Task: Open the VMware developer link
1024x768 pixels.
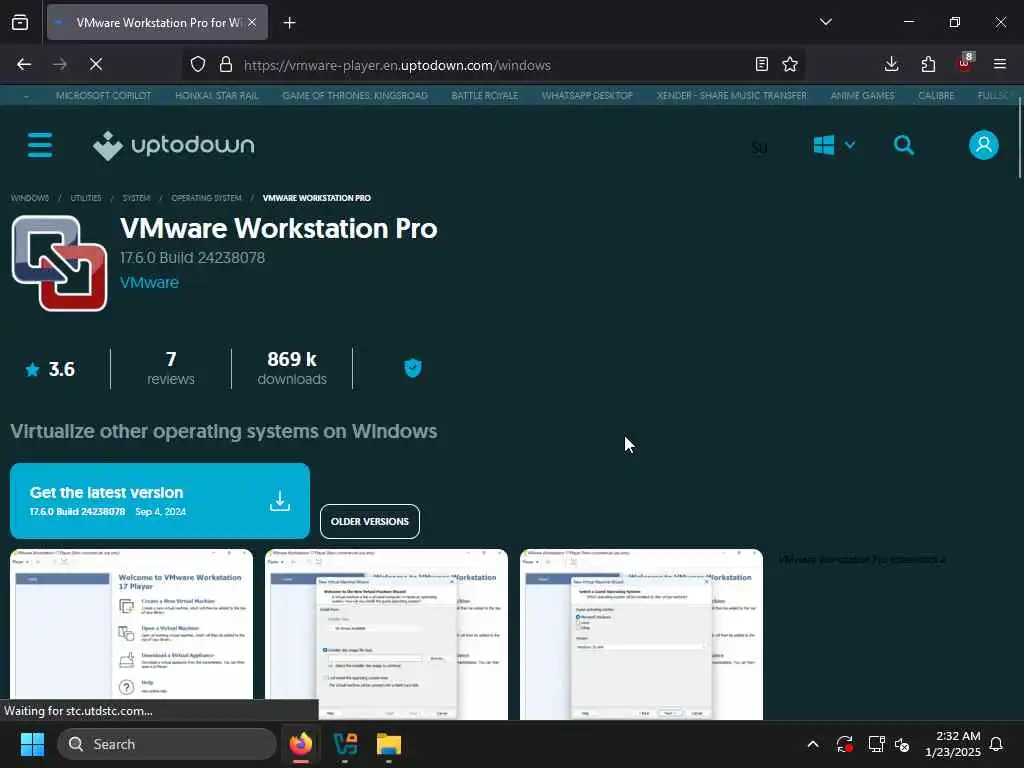Action: coord(150,283)
